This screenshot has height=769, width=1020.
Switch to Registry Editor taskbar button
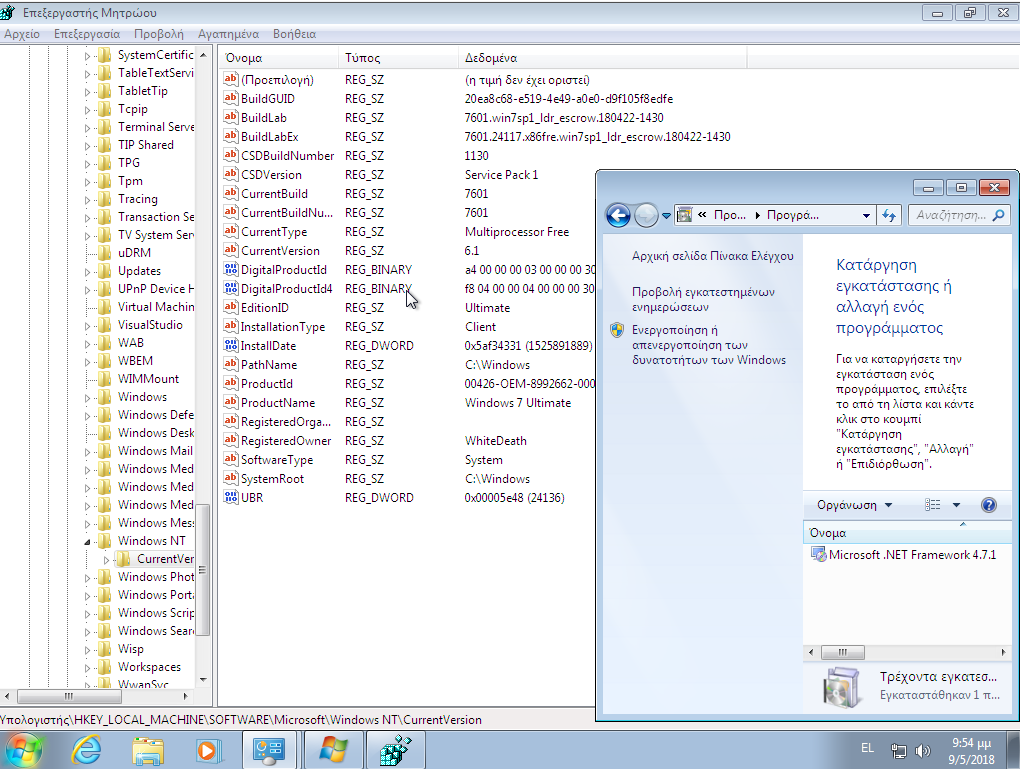396,750
